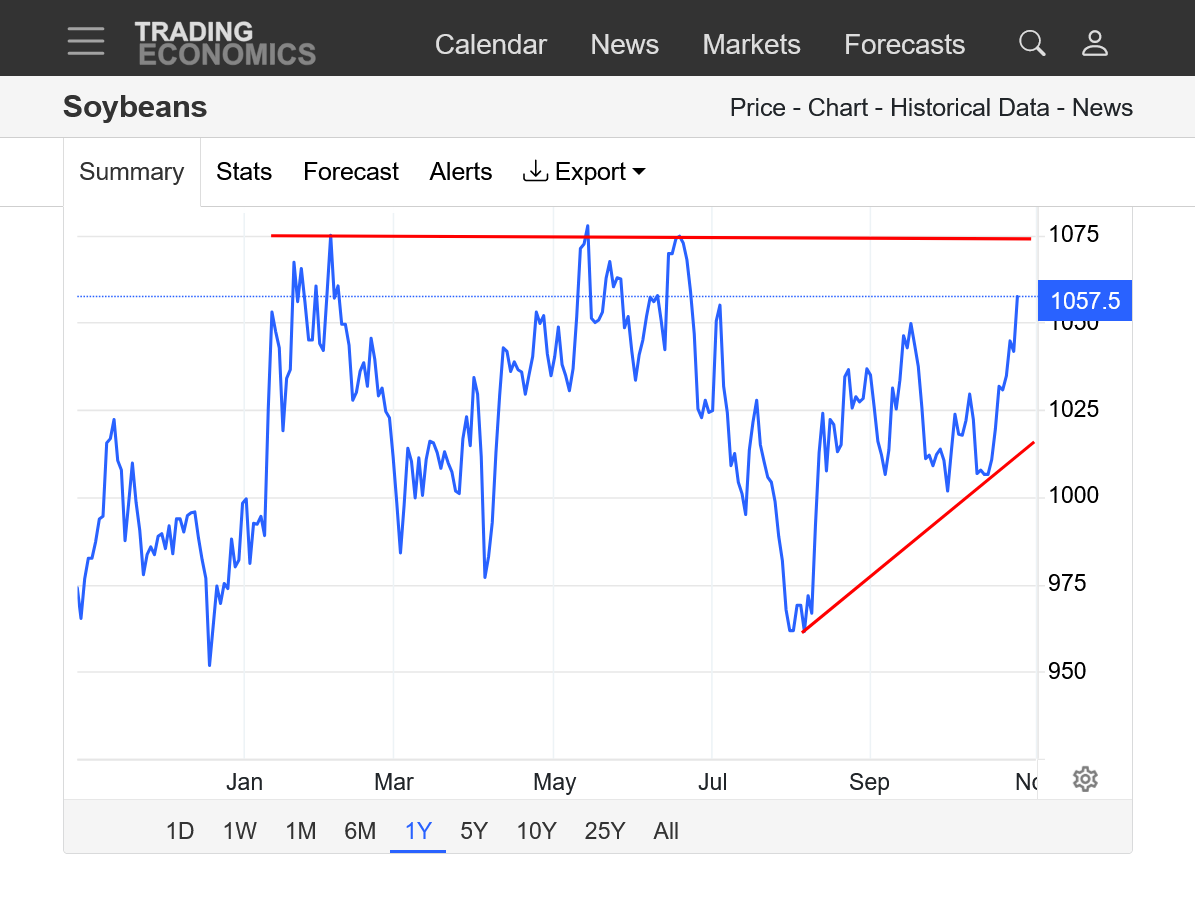Open the Alerts tab
The height and width of the screenshot is (901, 1195).
(461, 172)
